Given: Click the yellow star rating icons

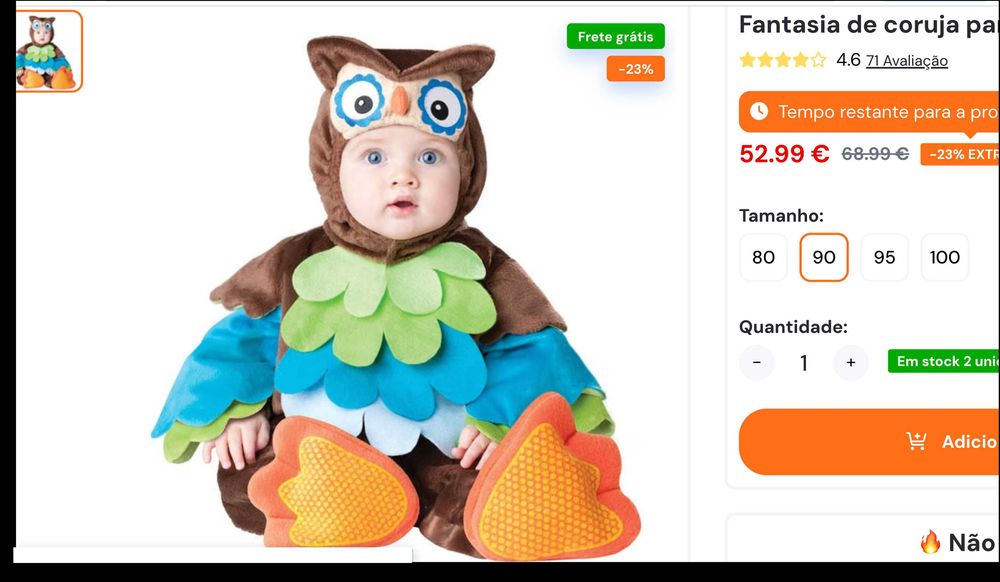Looking at the screenshot, I should 782,60.
